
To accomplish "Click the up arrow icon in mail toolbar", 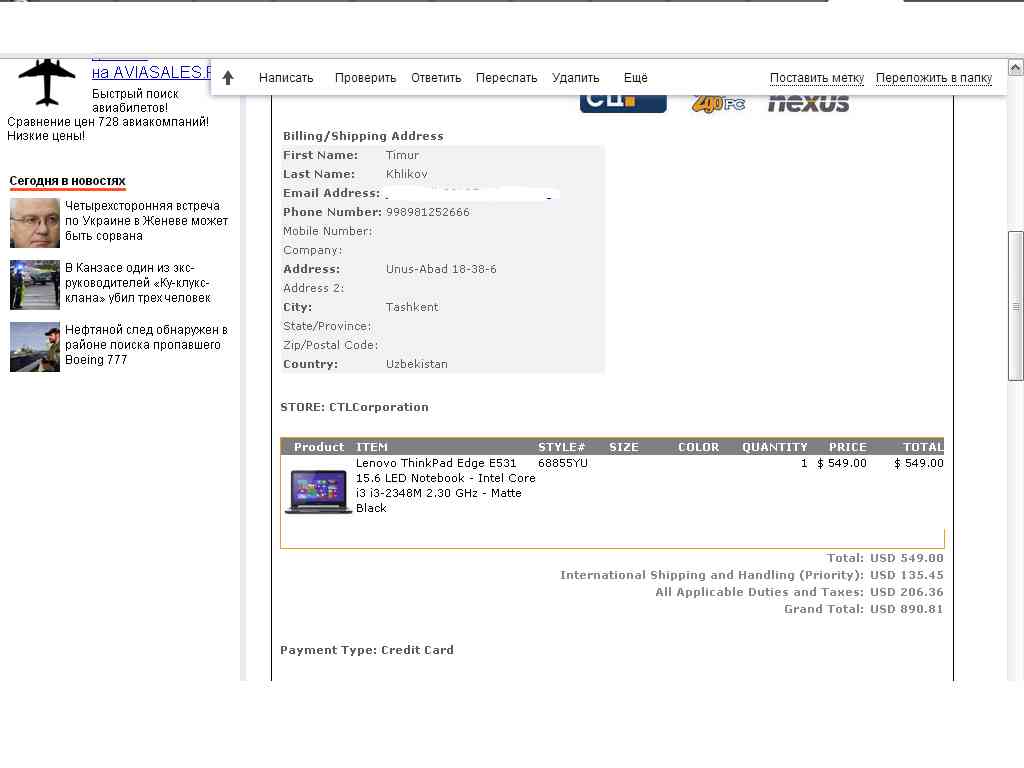I will coord(228,78).
